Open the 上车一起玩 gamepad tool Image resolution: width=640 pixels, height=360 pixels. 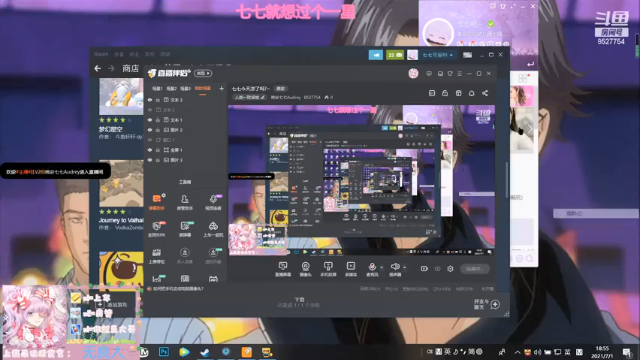[x=213, y=229]
